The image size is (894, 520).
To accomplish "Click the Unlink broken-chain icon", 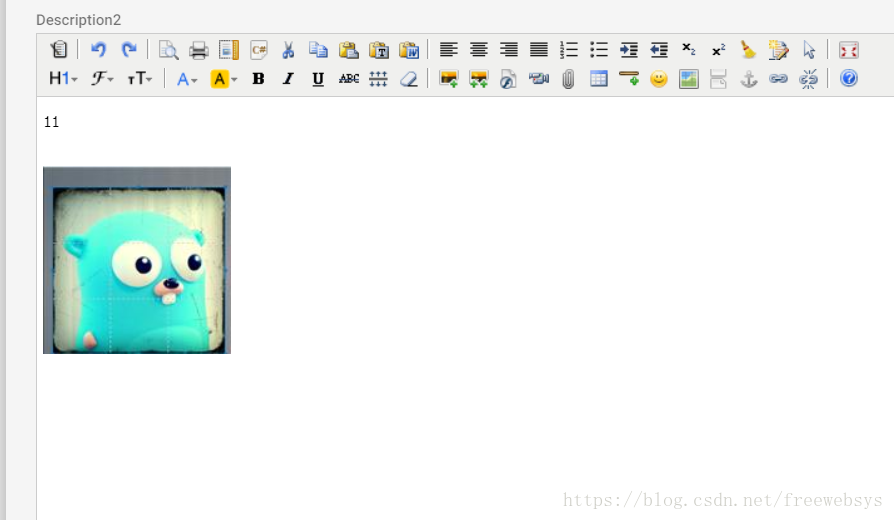I will [x=808, y=79].
